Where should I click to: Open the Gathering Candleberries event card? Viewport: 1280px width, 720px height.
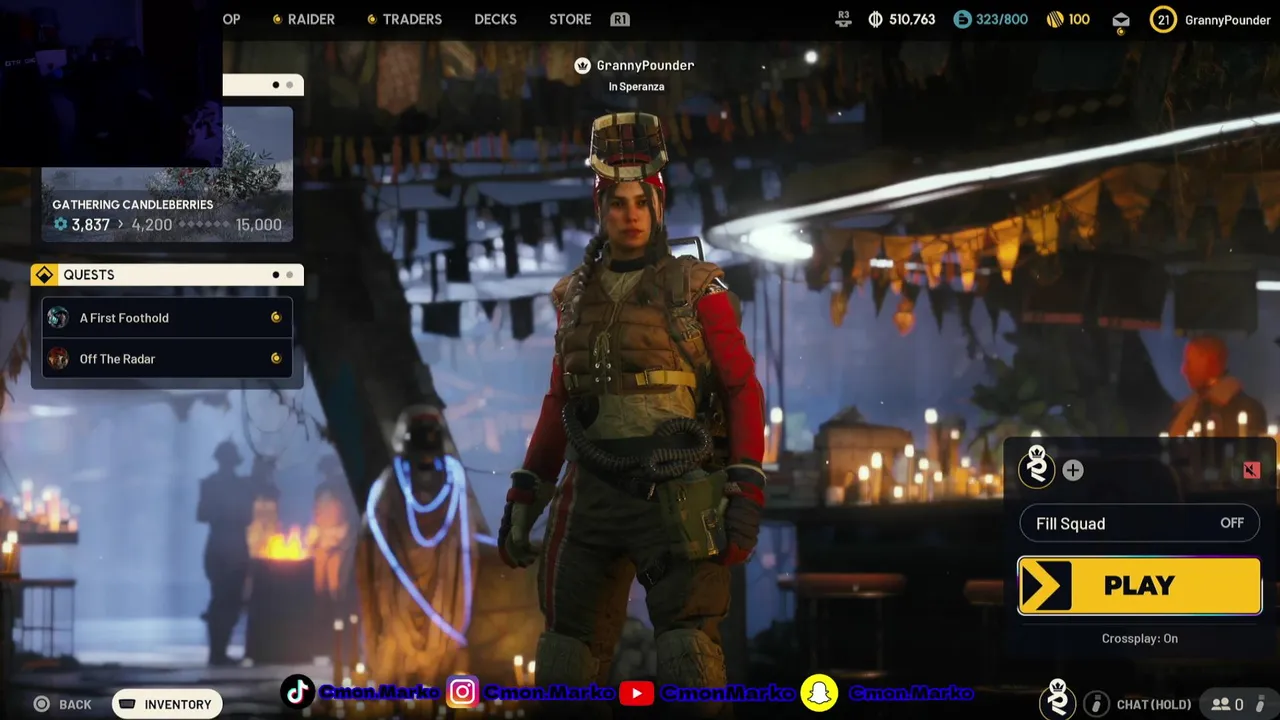167,174
